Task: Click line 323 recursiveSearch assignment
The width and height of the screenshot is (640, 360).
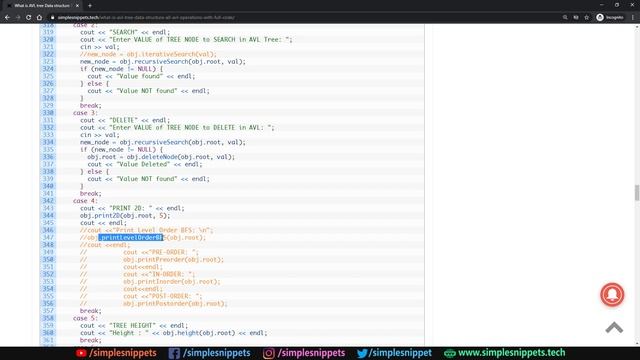Action: pyautogui.click(x=163, y=62)
